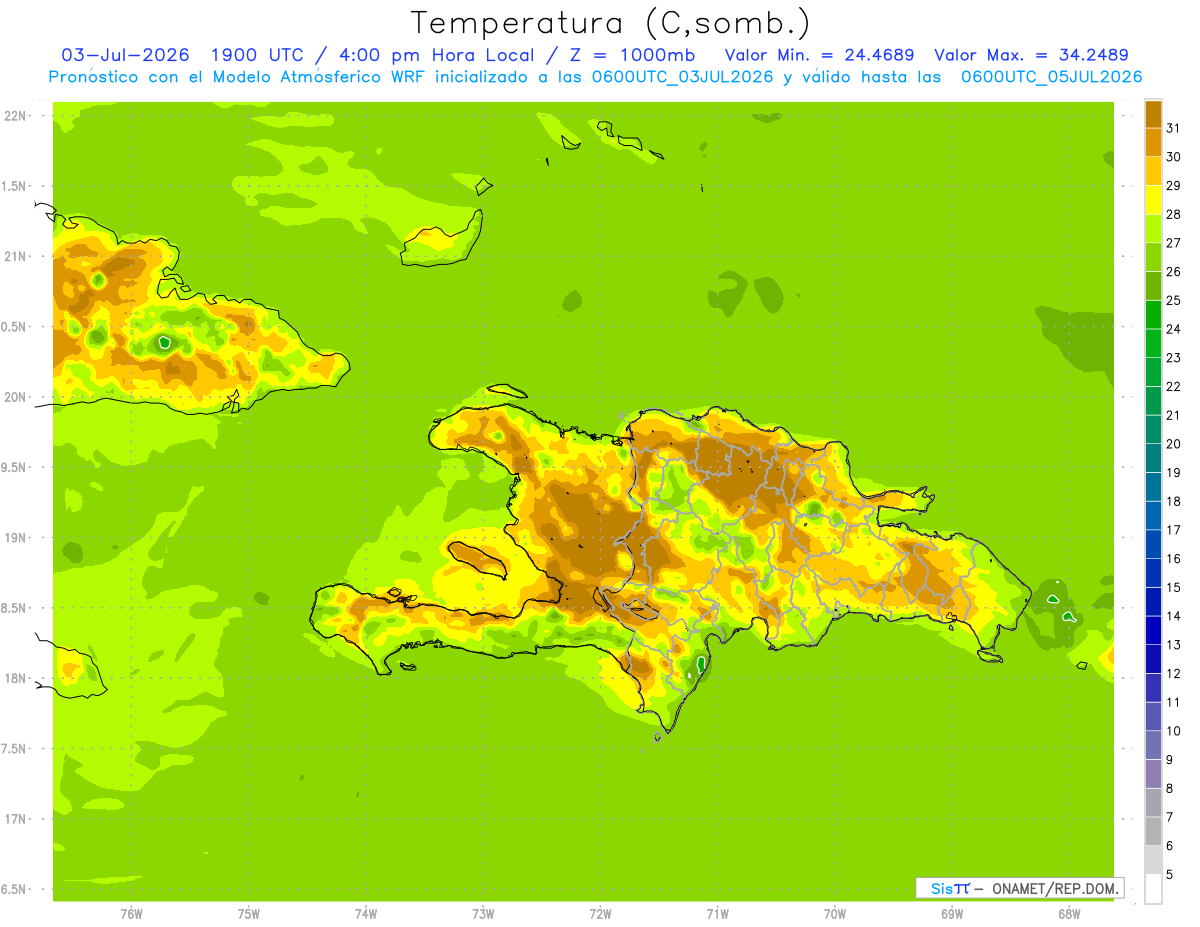Click the "69W" longitude label
This screenshot has height=927, width=1200.
pyautogui.click(x=952, y=914)
